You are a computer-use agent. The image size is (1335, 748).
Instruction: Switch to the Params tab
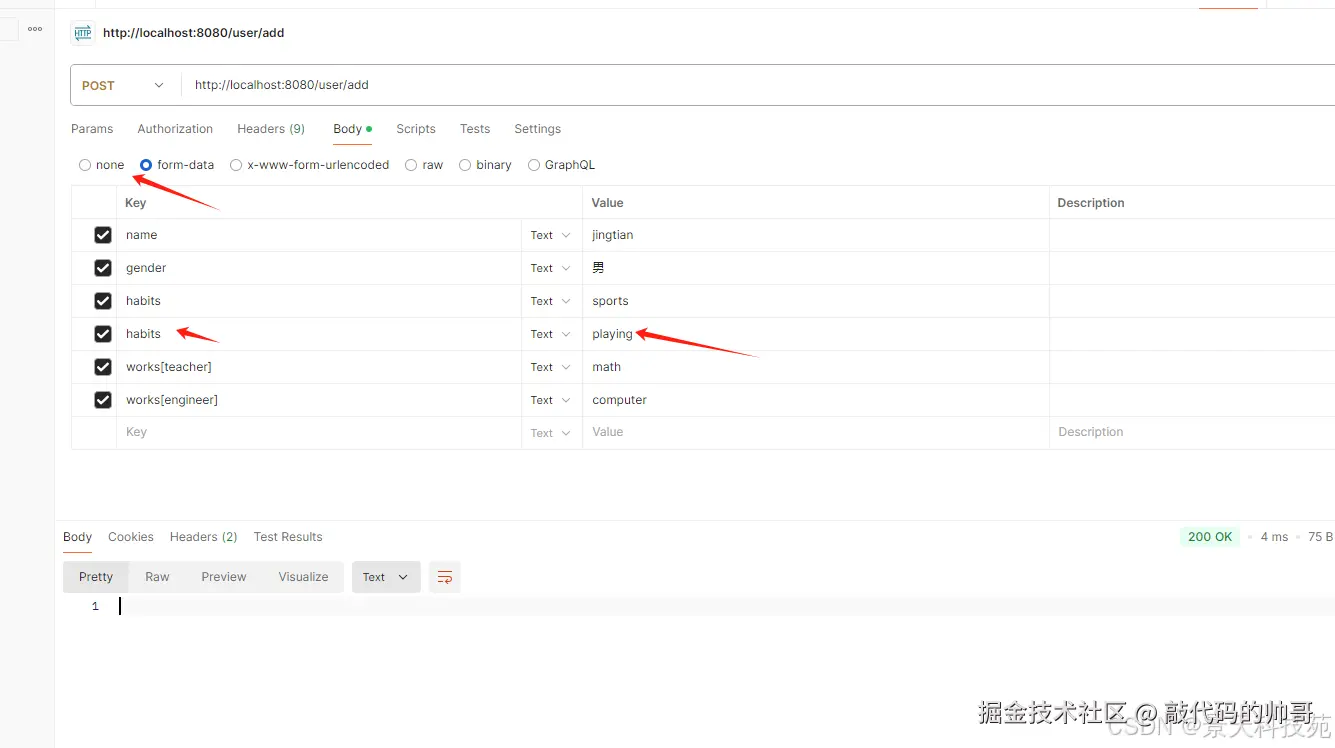(x=92, y=129)
